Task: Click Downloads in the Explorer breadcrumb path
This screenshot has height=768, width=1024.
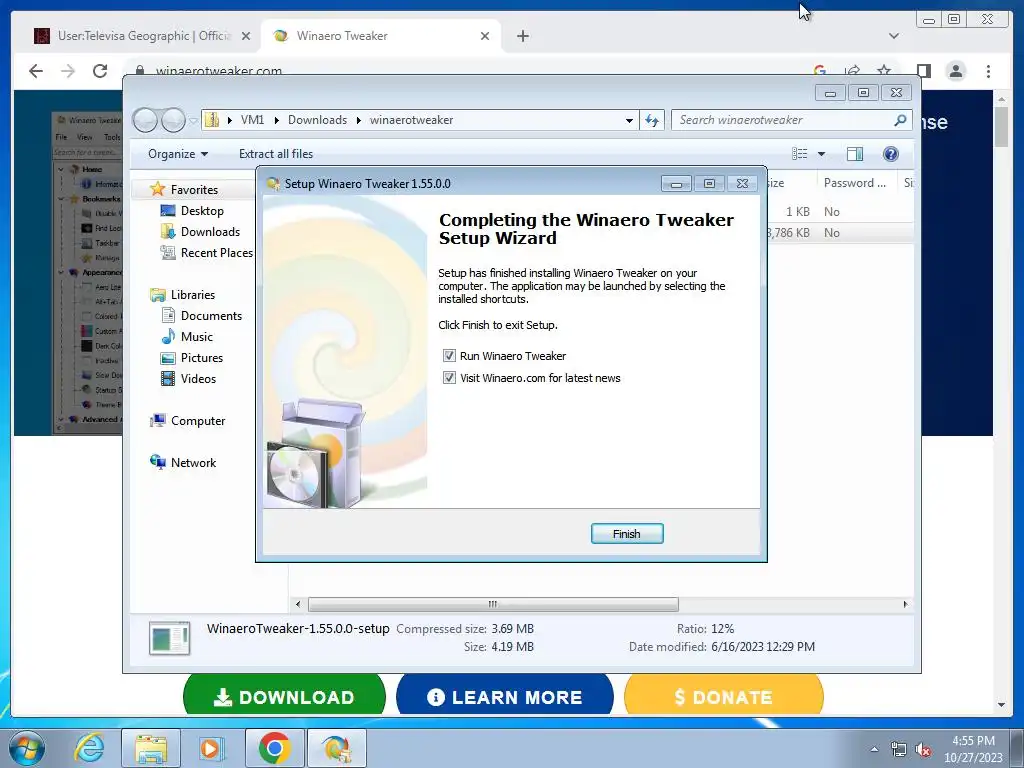Action: 317,120
